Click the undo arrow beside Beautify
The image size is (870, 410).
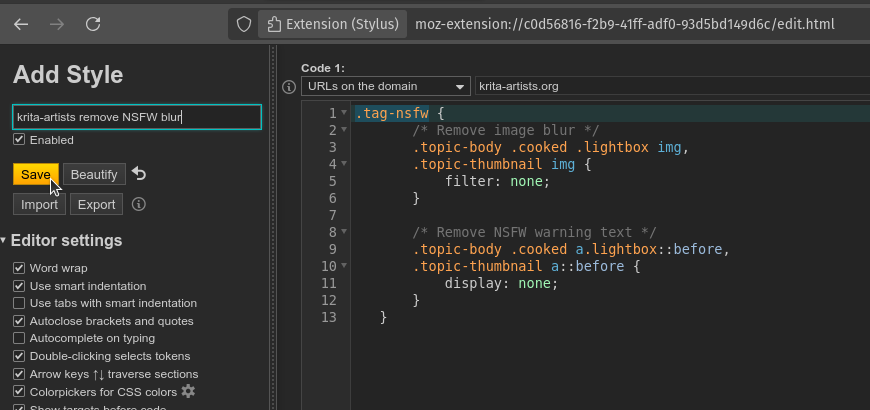tap(139, 174)
